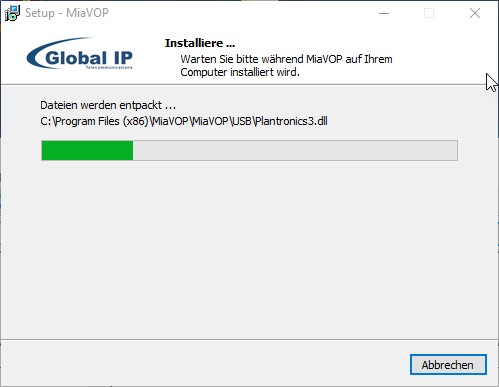Click the Plantronics3.dll file path text

tap(184, 121)
